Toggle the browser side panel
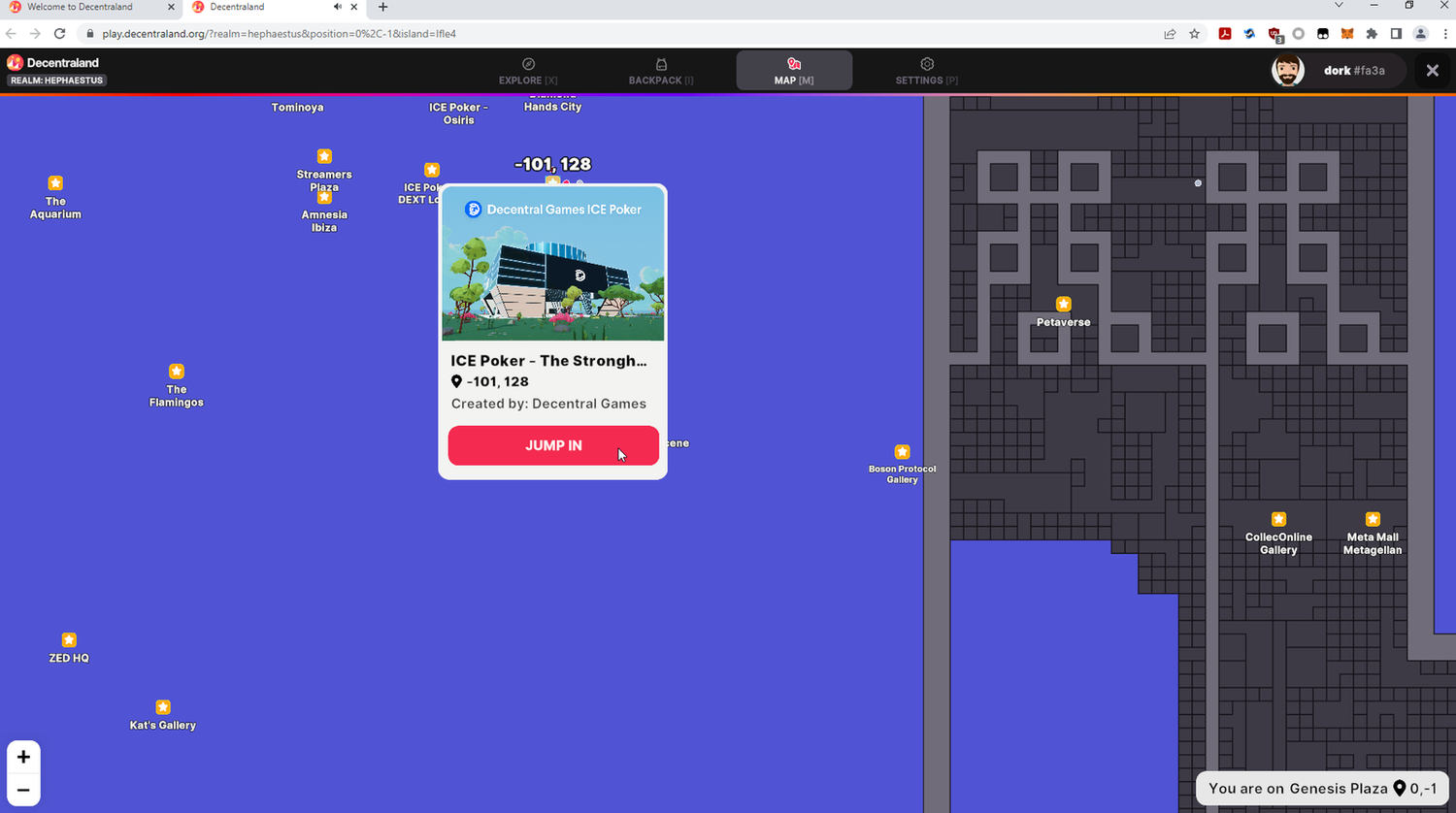This screenshot has width=1456, height=813. click(x=1396, y=33)
